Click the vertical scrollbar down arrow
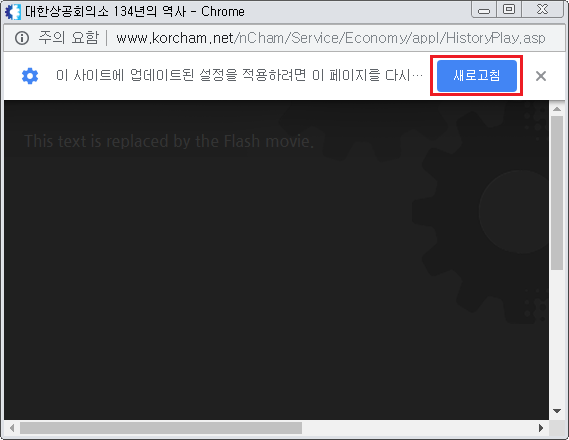This screenshot has height=440, width=569. coord(557,411)
